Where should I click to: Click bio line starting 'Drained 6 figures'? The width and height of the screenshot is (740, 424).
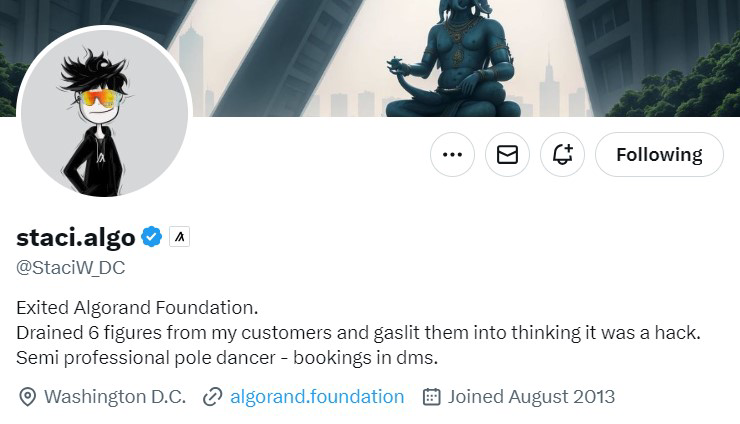pyautogui.click(x=358, y=331)
